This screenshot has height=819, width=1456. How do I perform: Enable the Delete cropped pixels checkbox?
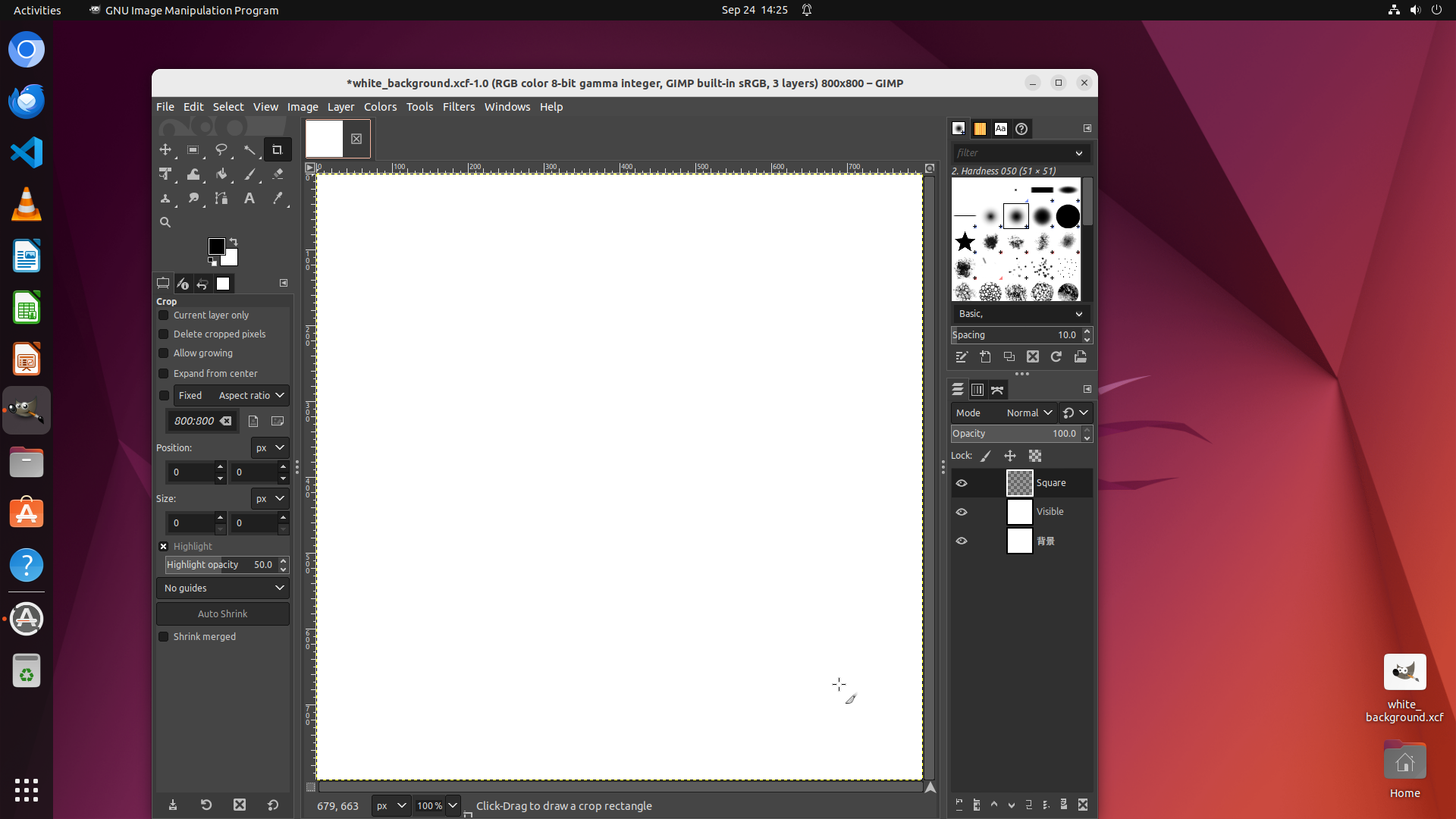click(163, 334)
